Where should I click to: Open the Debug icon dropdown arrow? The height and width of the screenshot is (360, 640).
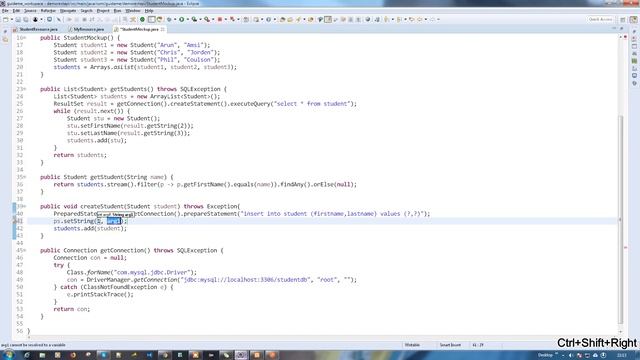pyautogui.click(x=175, y=19)
